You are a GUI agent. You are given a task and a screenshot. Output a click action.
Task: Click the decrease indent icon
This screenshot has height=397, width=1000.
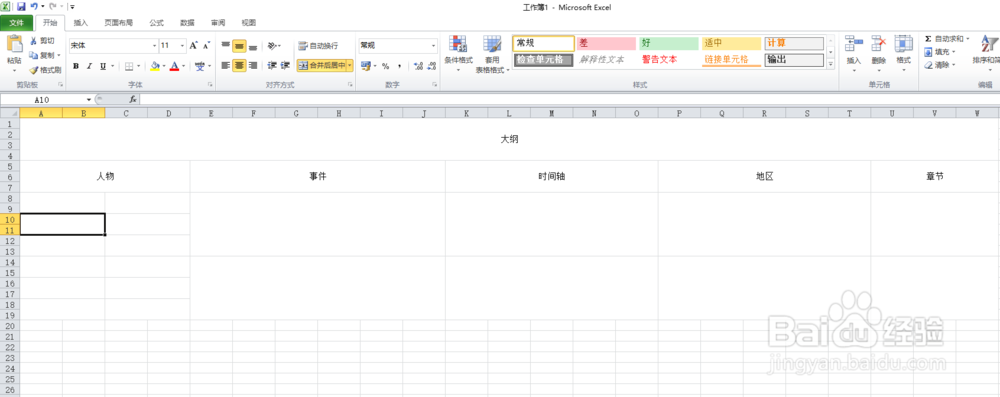[272, 65]
